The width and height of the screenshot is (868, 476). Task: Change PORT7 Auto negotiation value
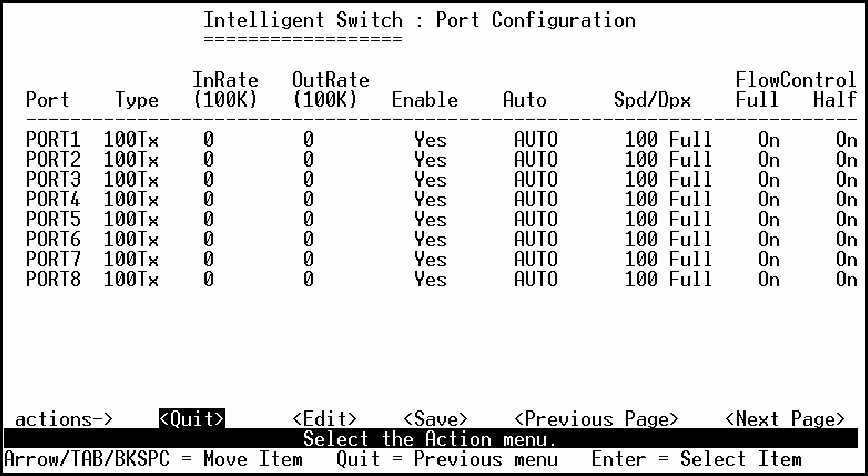(535, 260)
